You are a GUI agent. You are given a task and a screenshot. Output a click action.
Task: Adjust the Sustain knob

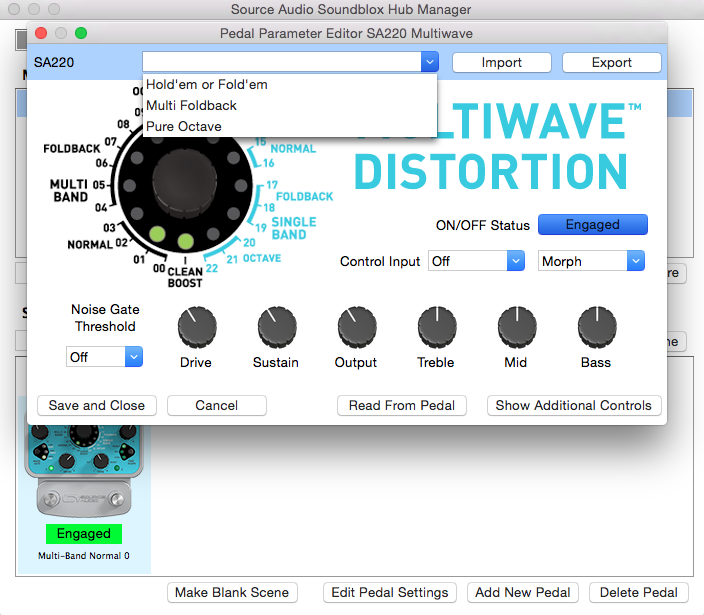(x=277, y=327)
